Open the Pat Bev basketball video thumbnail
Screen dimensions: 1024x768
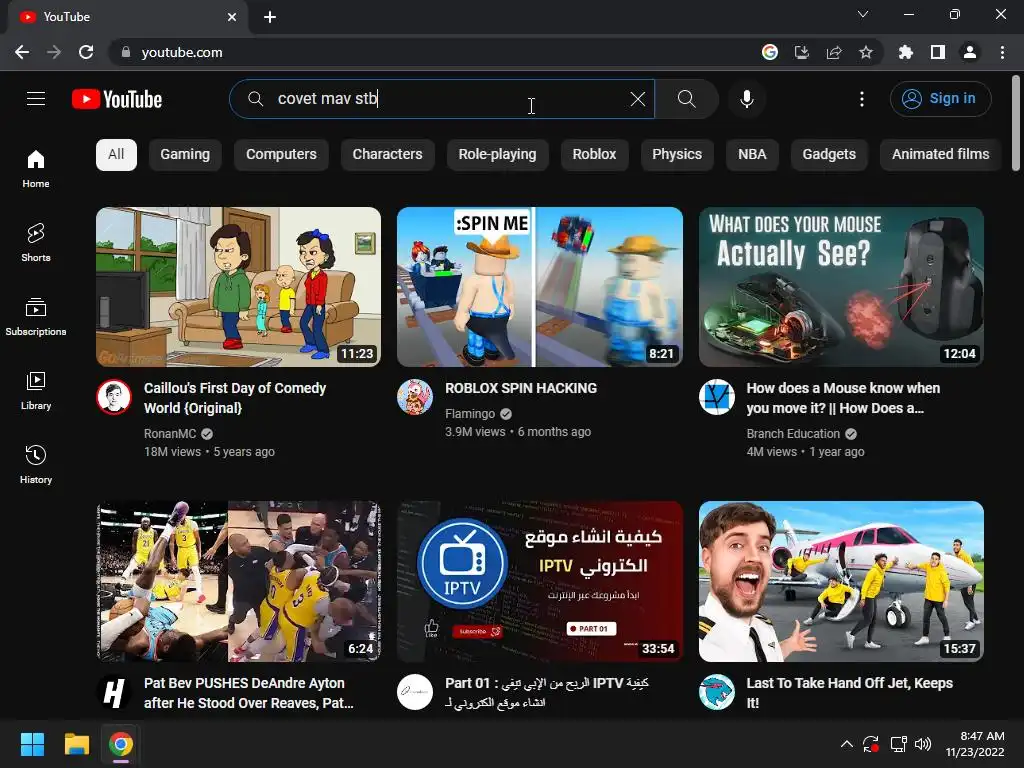pyautogui.click(x=238, y=581)
